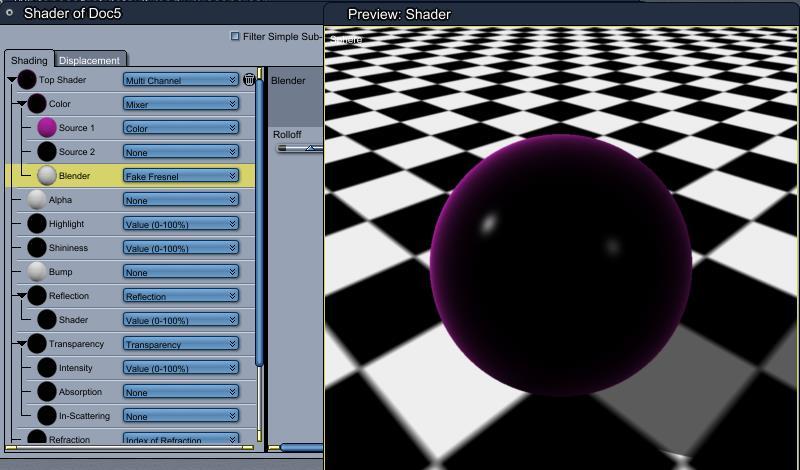Click the Source 2 black sphere icon
Screen dimensions: 800x470
(x=47, y=152)
